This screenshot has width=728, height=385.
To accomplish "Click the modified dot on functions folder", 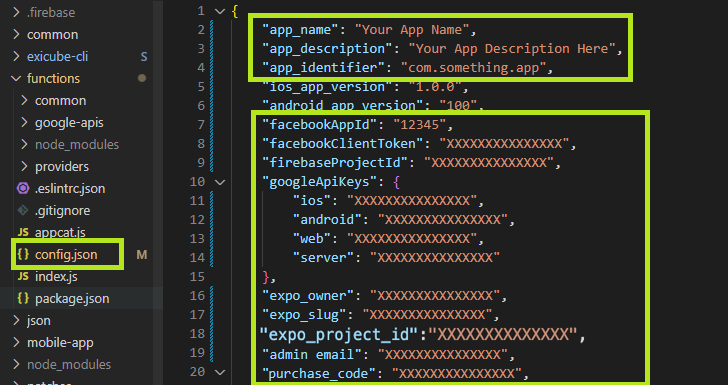I will 142,78.
